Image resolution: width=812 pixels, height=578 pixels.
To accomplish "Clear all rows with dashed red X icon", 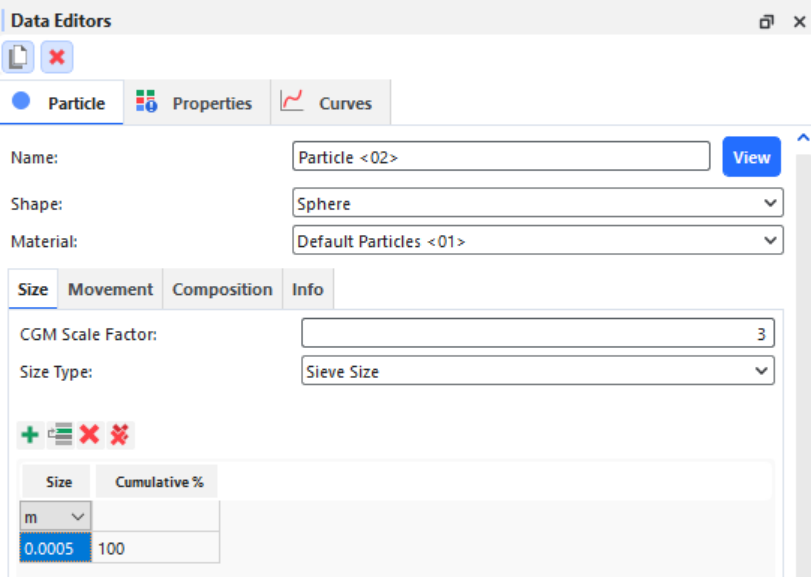I will [120, 435].
